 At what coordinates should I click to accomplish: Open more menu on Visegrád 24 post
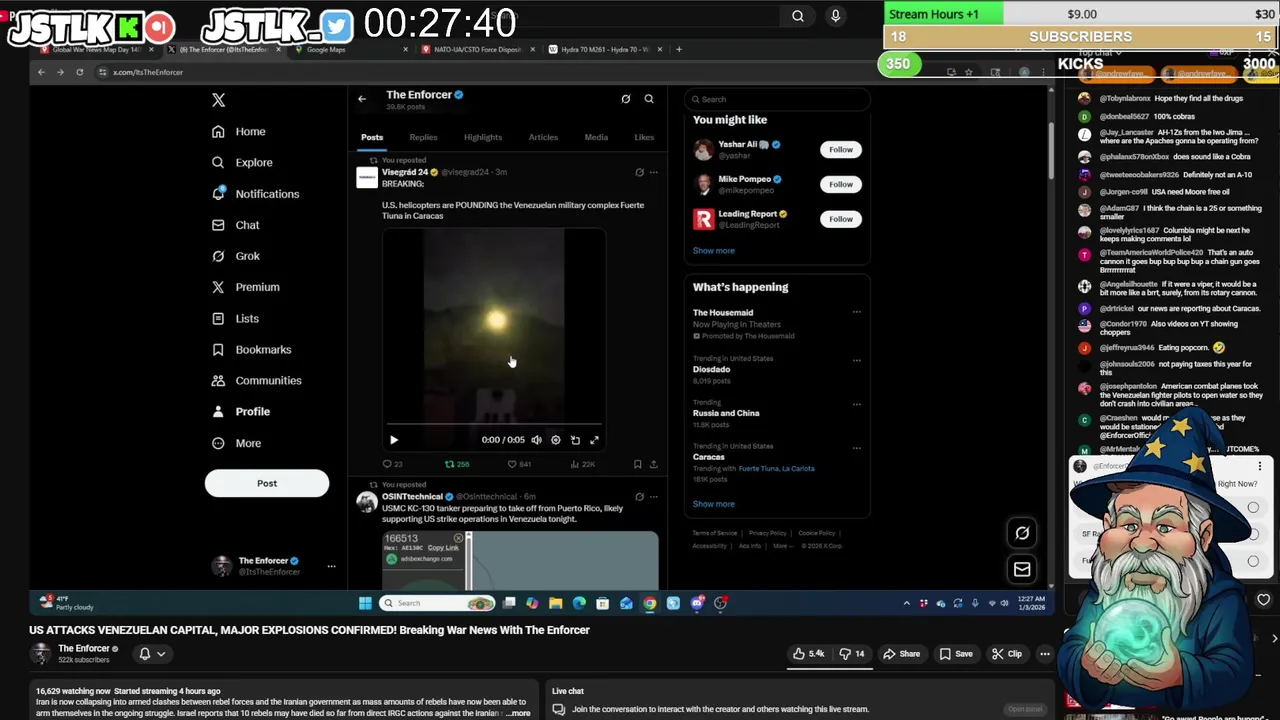[654, 172]
